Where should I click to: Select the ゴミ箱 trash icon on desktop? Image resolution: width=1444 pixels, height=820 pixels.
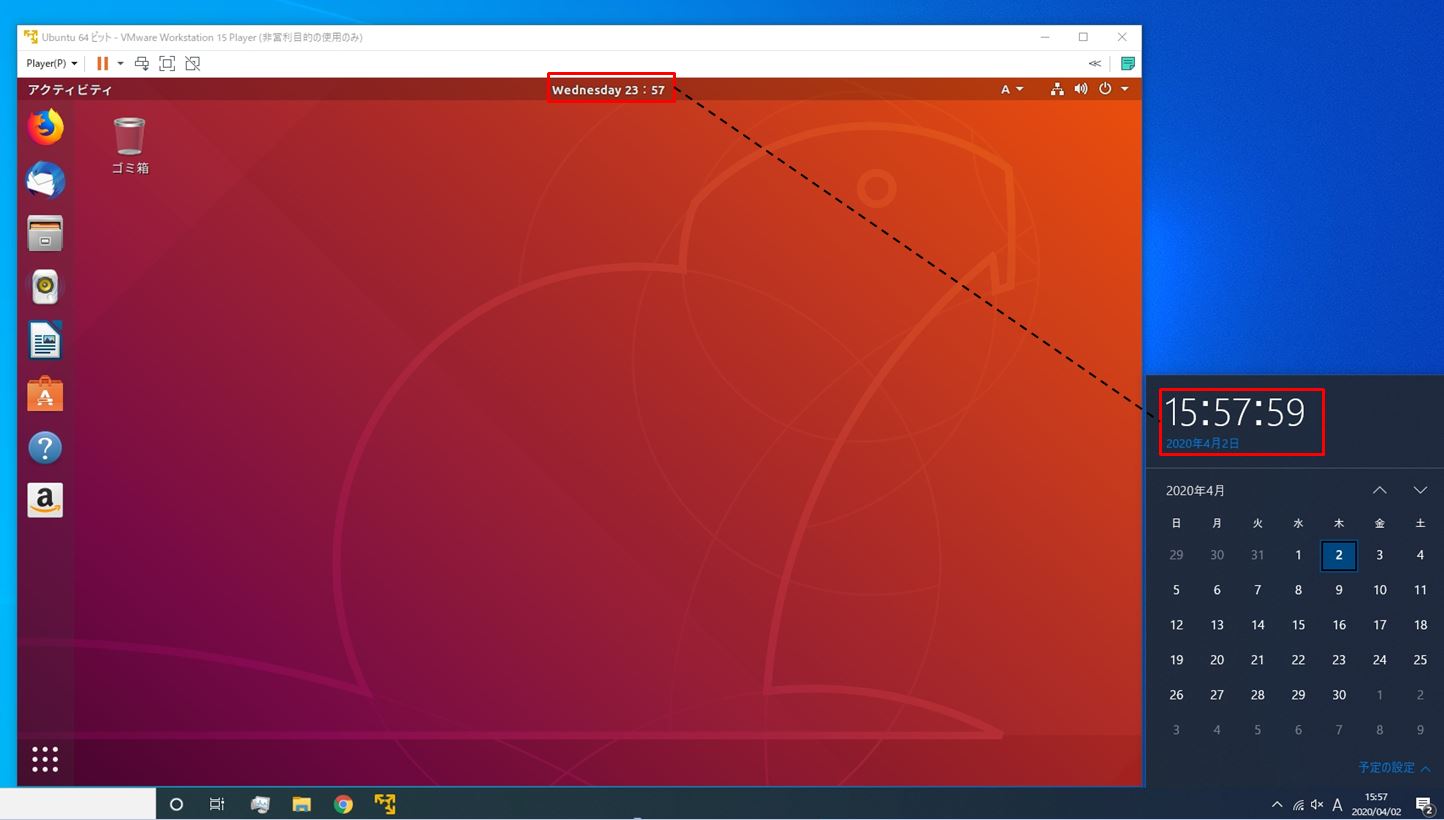(130, 146)
